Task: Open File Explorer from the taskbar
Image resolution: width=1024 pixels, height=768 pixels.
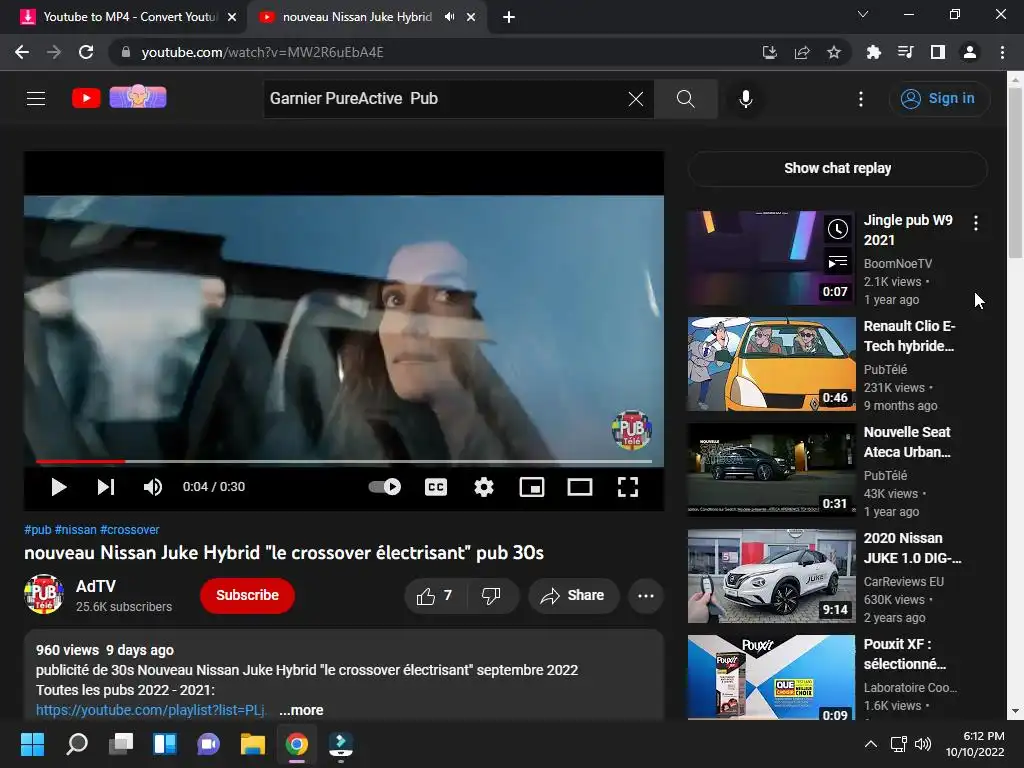Action: point(253,744)
